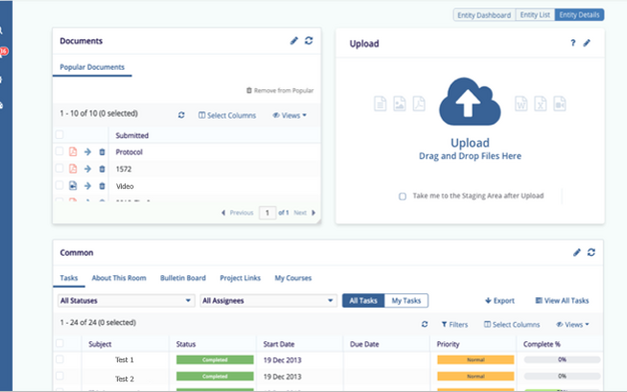Show All Tasks toggle button
Viewport: 627px width, 392px height.
(x=363, y=300)
